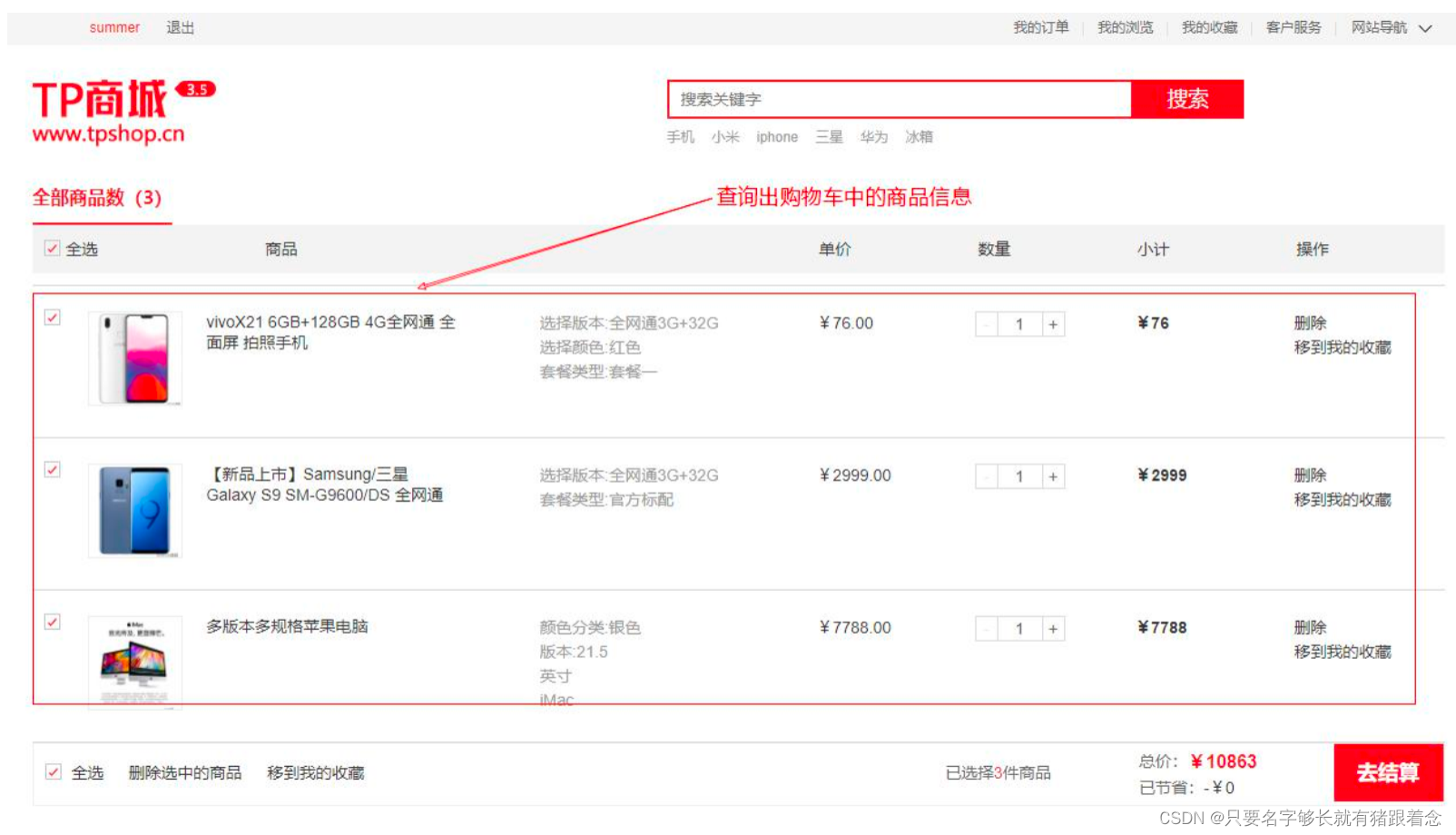The image size is (1456, 835).
Task: Click the red 搜索 button
Action: pyautogui.click(x=1187, y=99)
